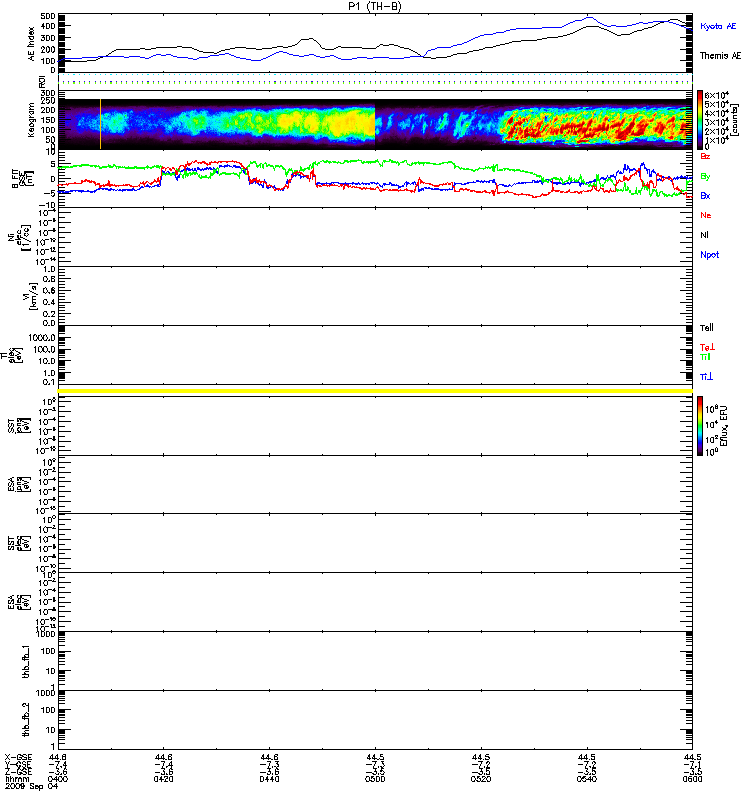Click the '0420' time axis label
The image size is (750, 800).
coord(163,779)
